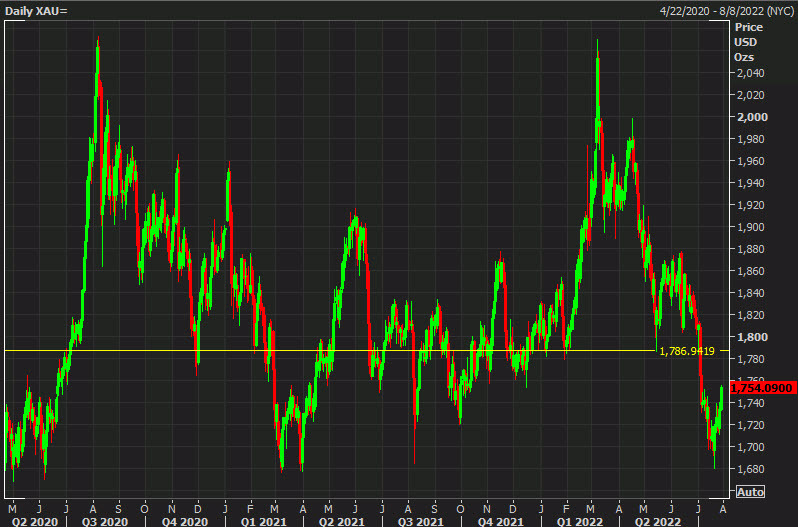The image size is (798, 527).
Task: Click the bold 1,800 price axis label
Action: coord(752,337)
